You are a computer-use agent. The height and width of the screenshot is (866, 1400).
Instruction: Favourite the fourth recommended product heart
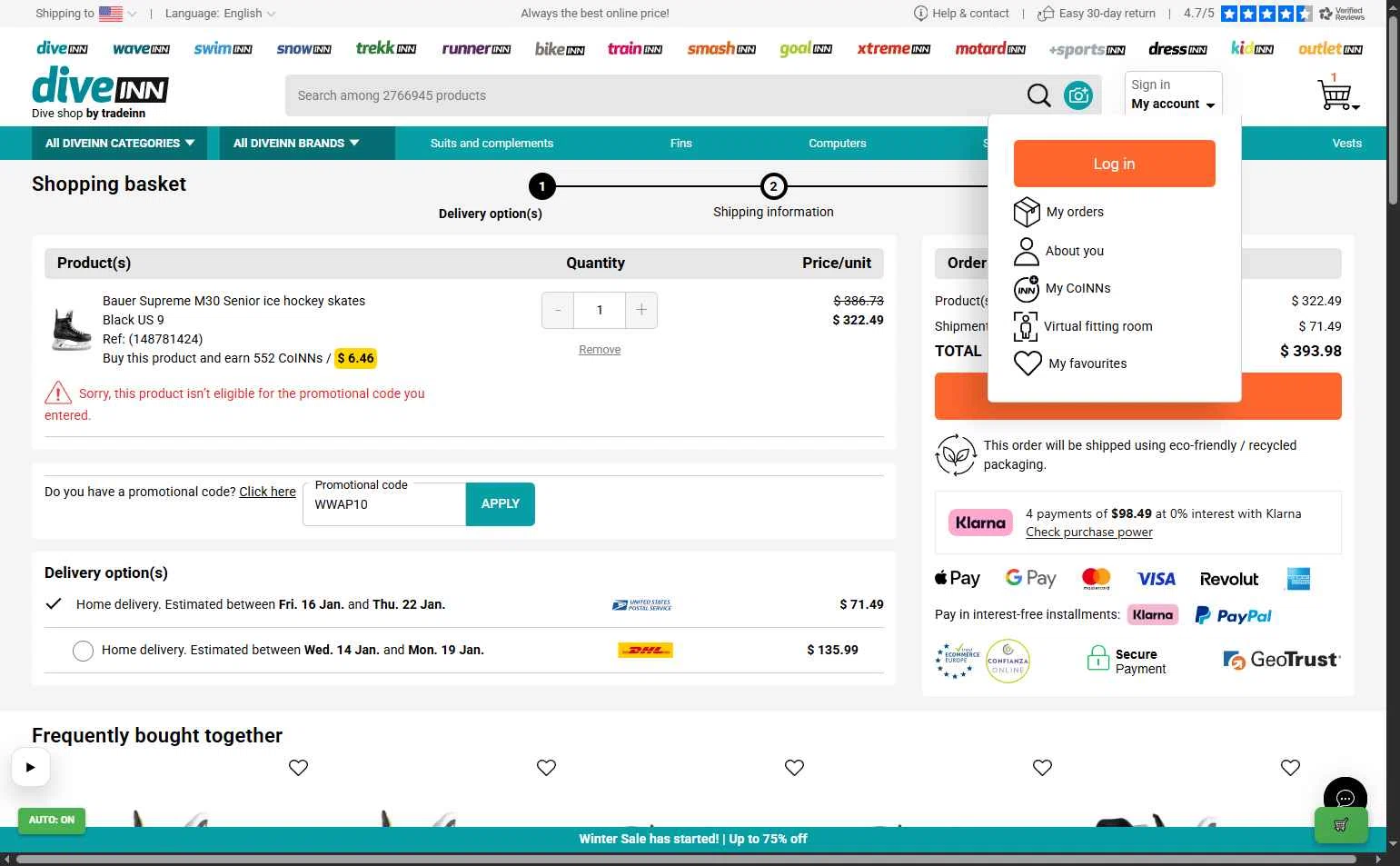1042,768
